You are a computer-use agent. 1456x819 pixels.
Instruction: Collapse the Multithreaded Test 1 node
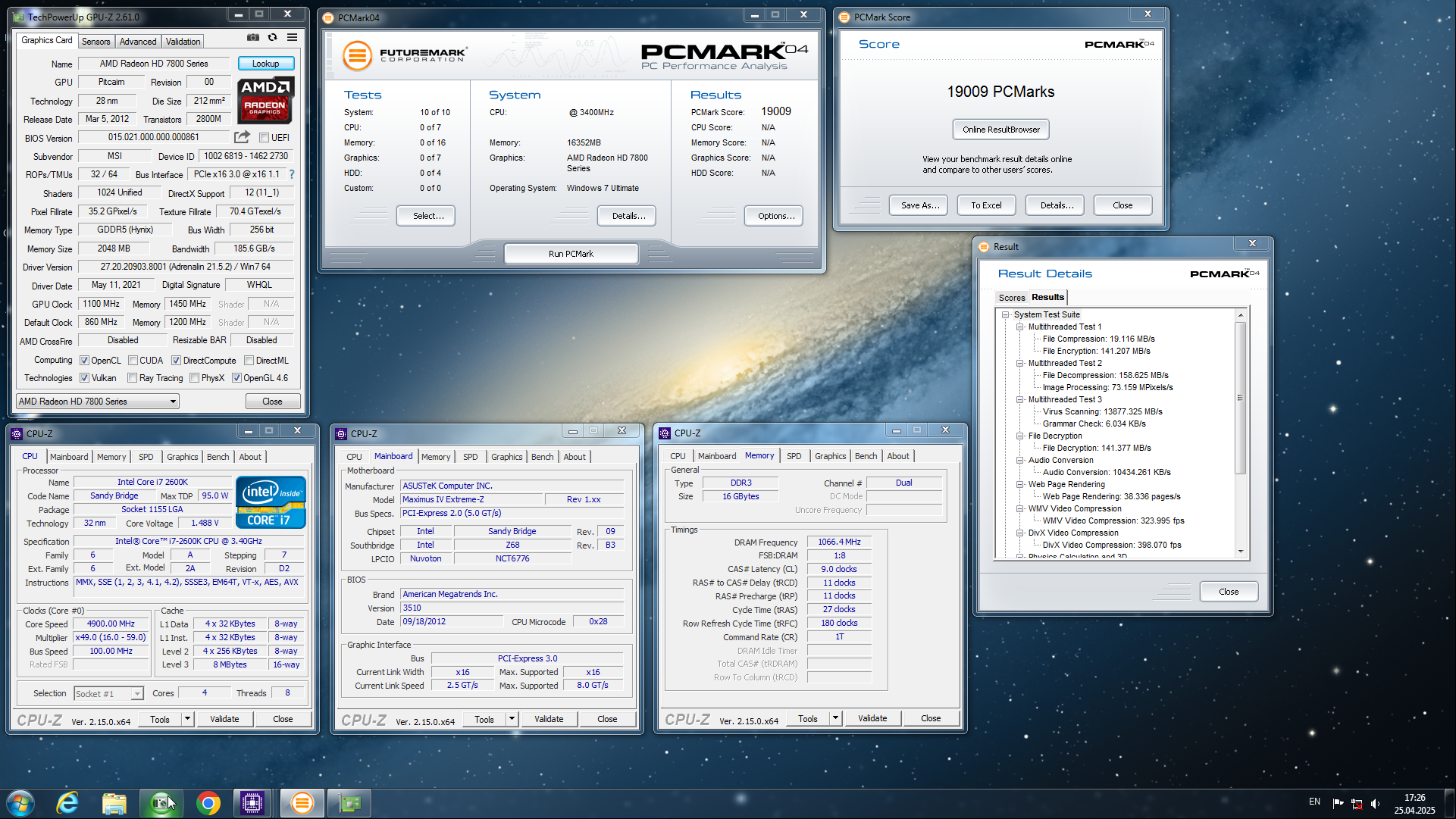coord(1020,327)
